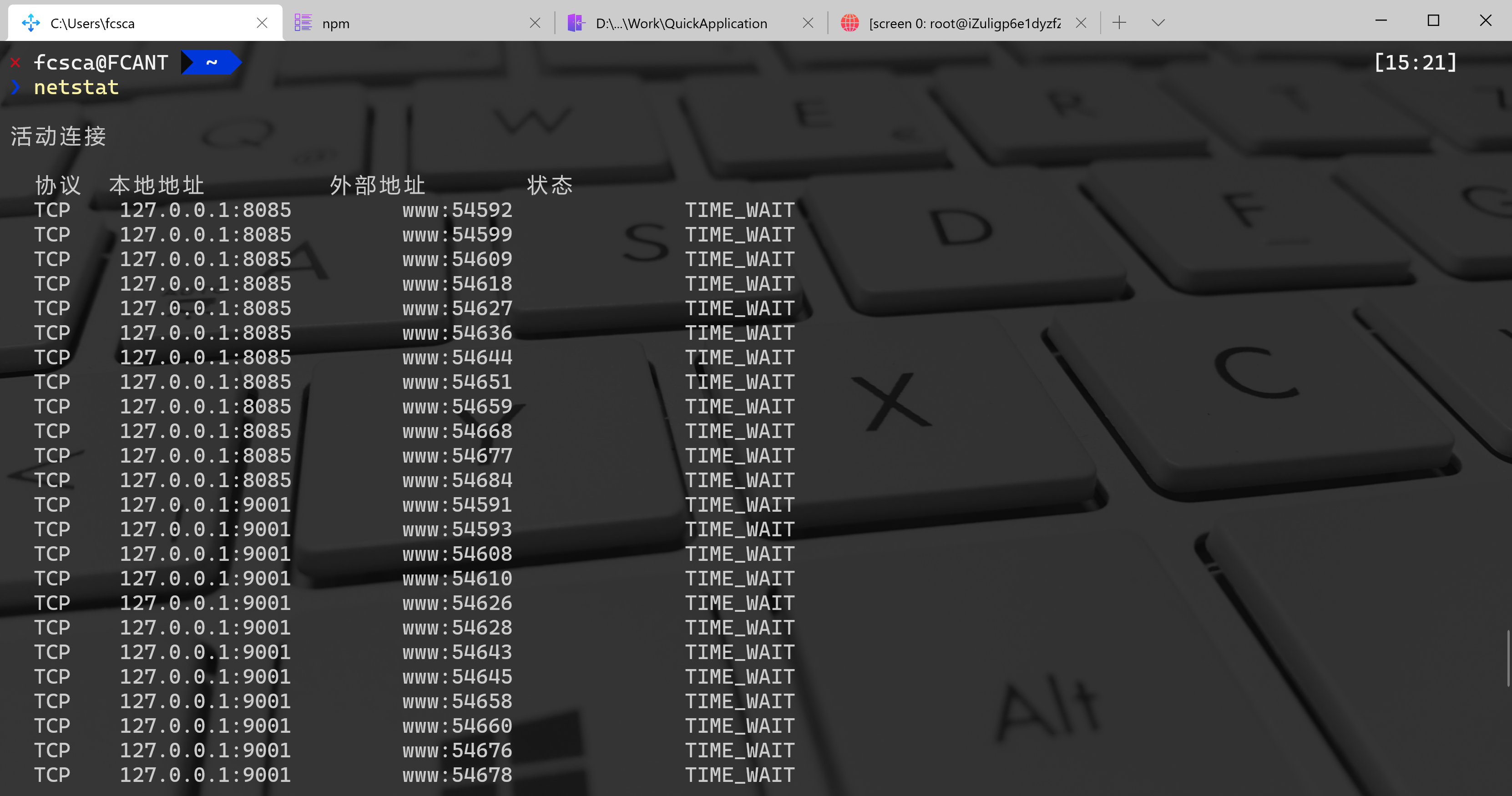Viewport: 1512px width, 796px height.
Task: Close the QuickApplication tab
Action: tap(808, 23)
